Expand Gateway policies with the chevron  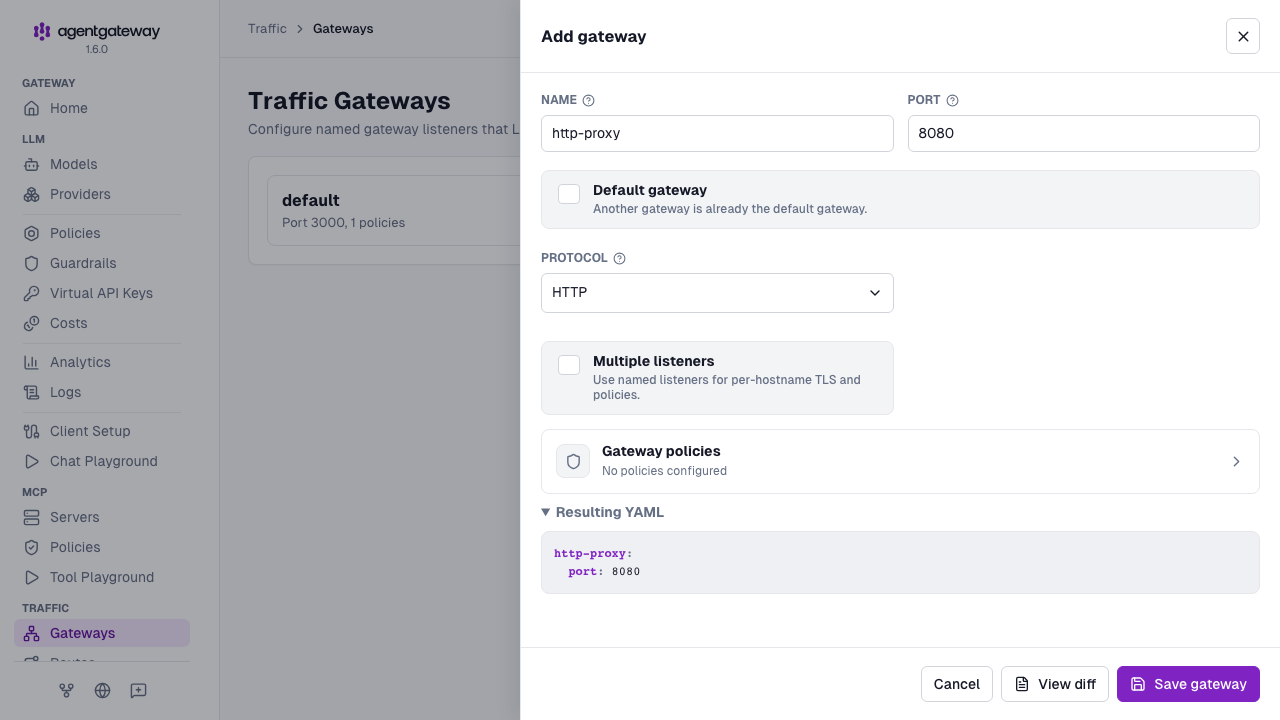pyautogui.click(x=1236, y=462)
